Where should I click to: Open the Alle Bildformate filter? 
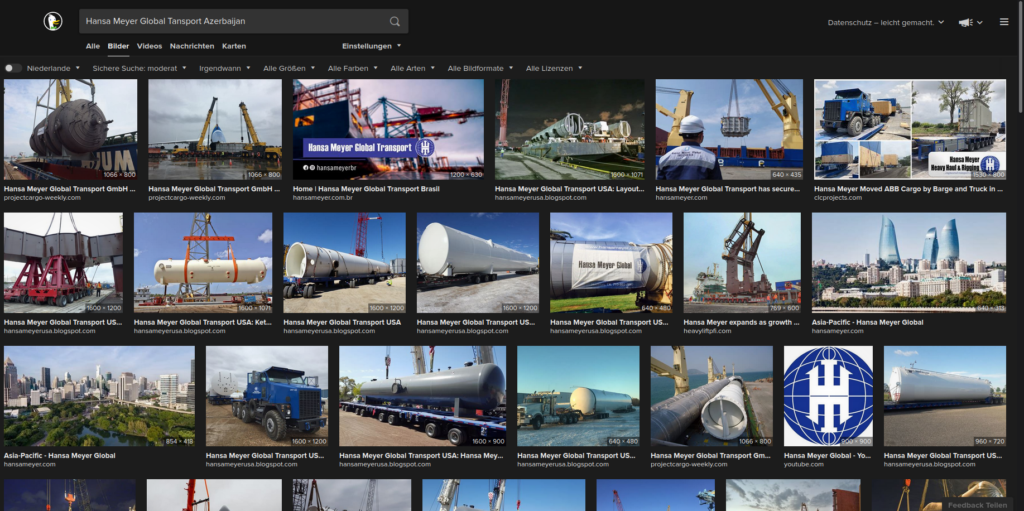point(480,68)
